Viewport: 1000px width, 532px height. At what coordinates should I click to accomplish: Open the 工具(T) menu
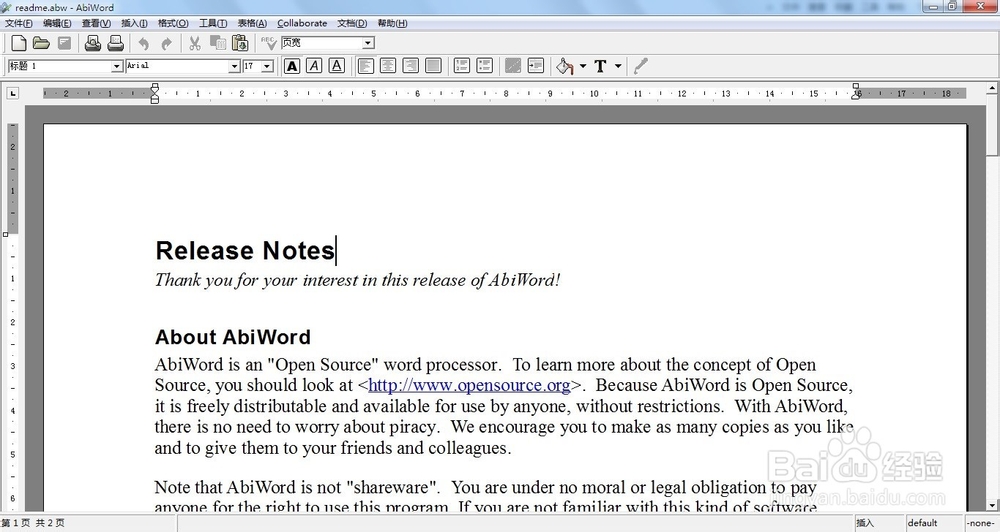[213, 23]
